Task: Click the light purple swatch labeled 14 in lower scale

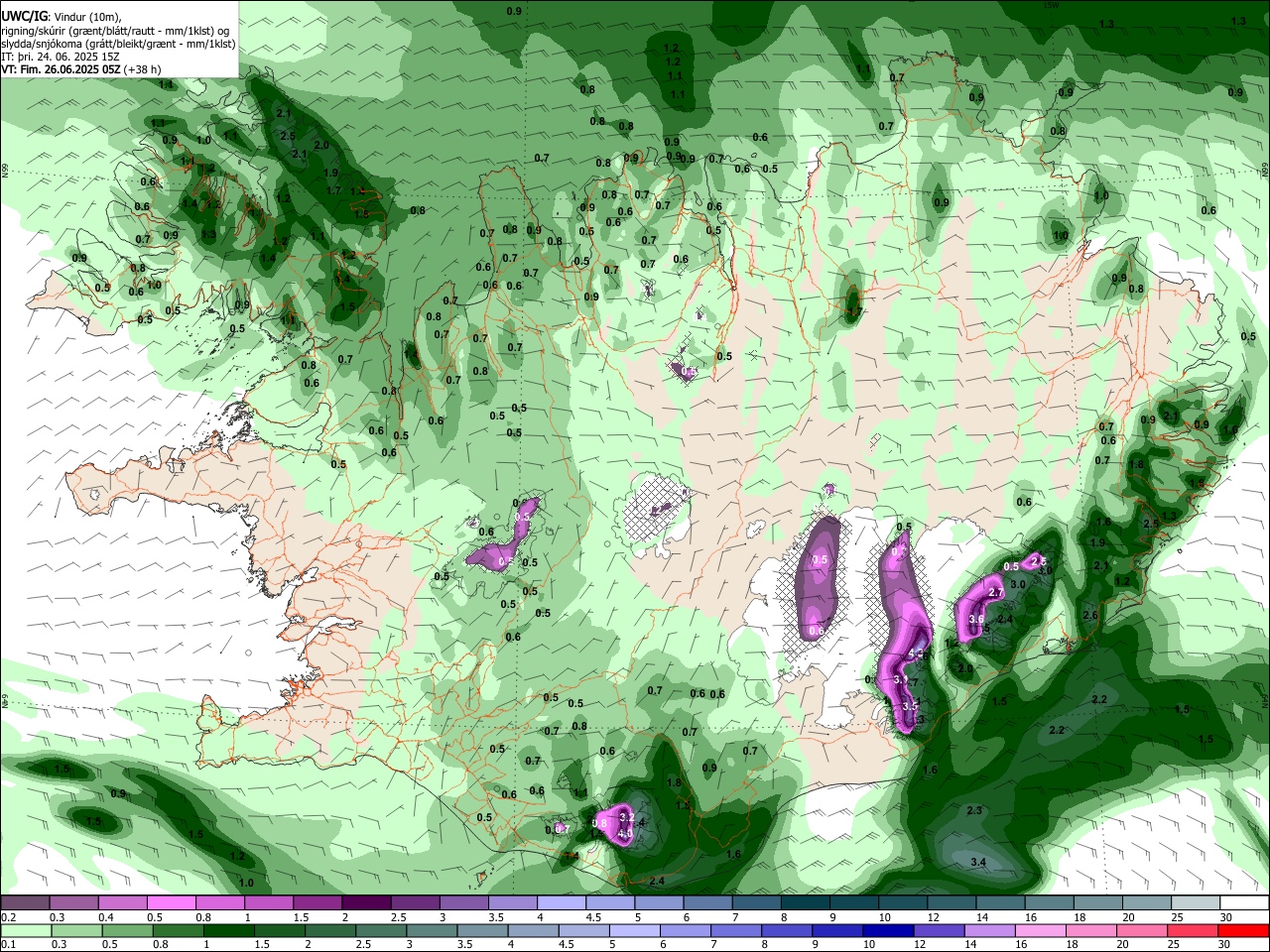Action: 989,930
